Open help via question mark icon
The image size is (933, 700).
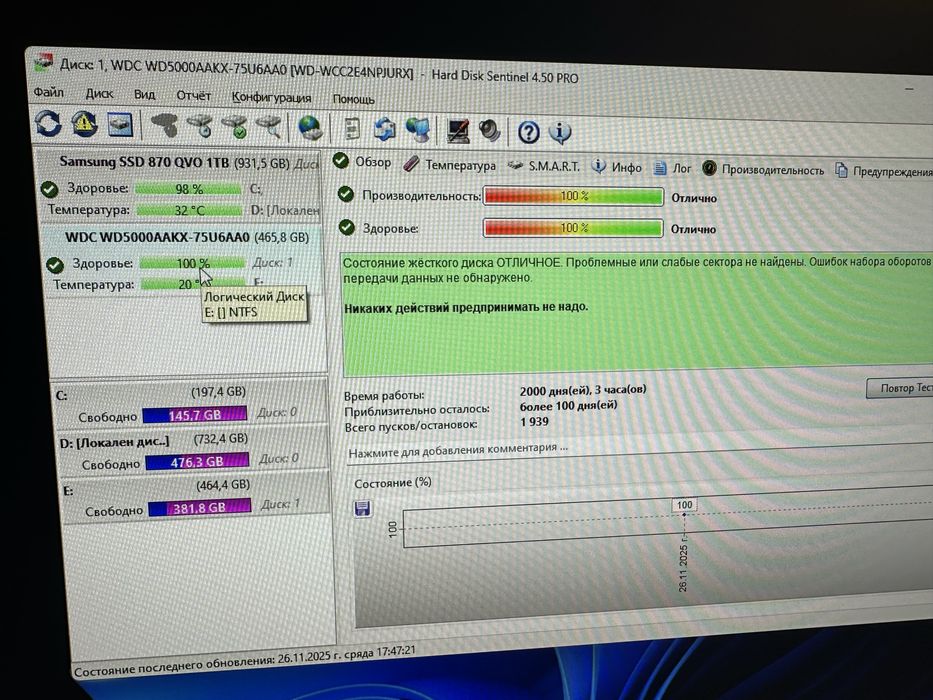(x=528, y=132)
